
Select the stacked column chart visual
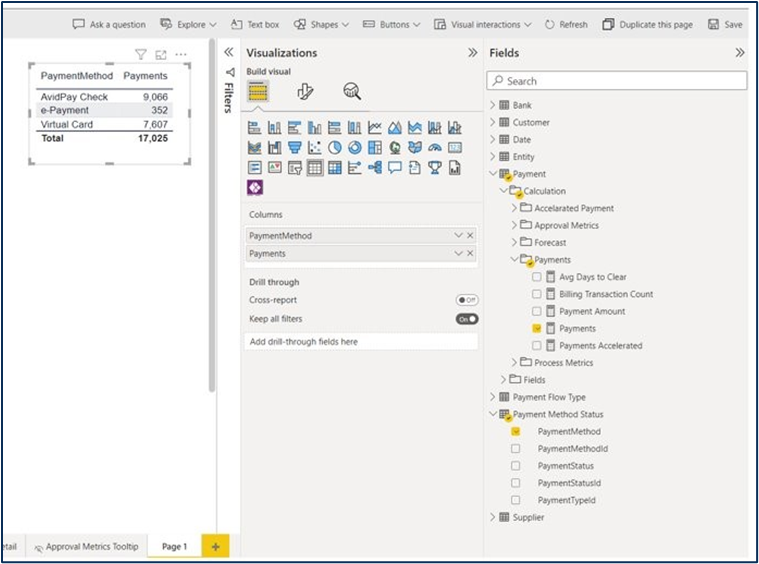[274, 128]
